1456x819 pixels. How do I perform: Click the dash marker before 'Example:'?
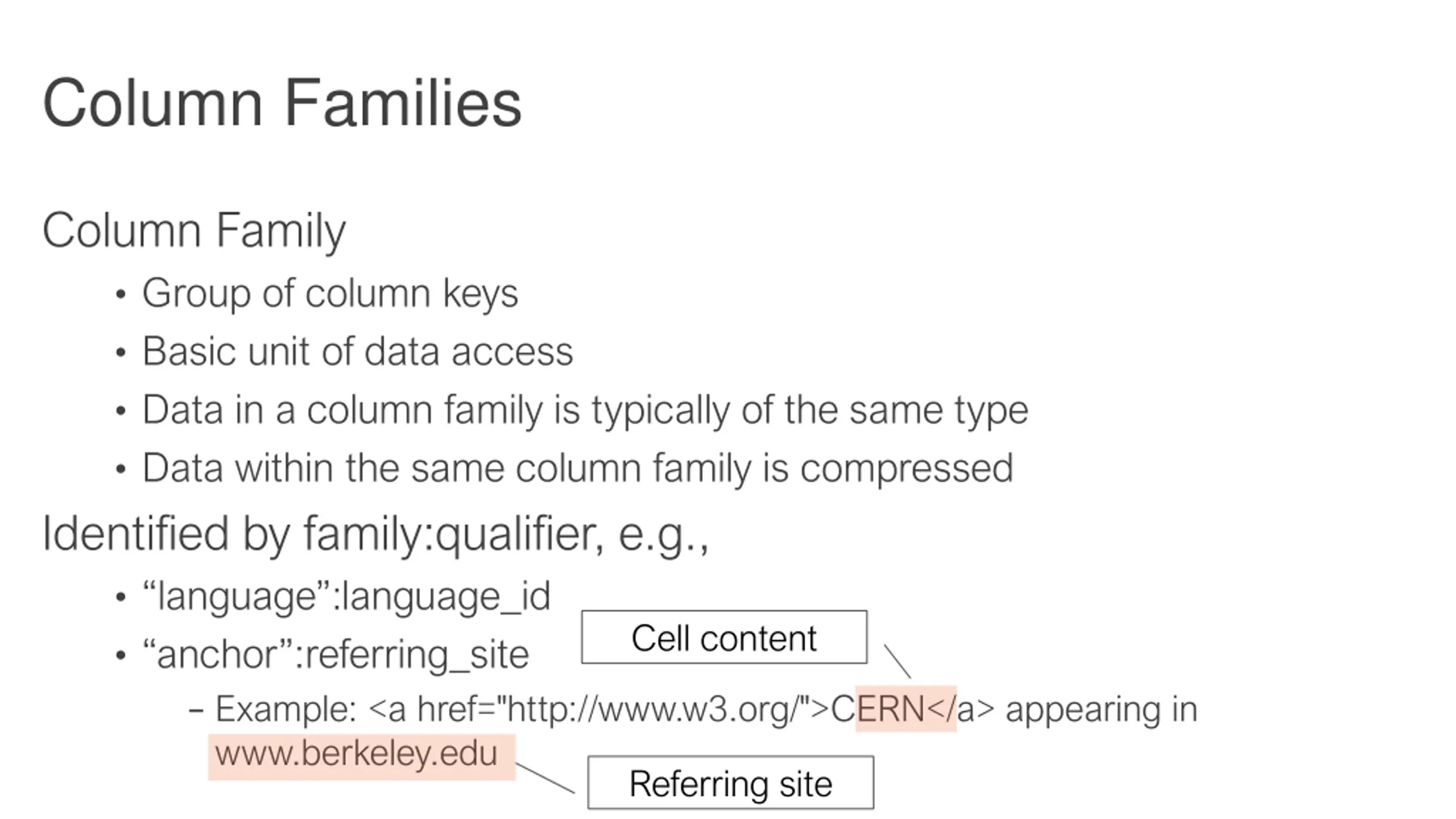click(196, 710)
